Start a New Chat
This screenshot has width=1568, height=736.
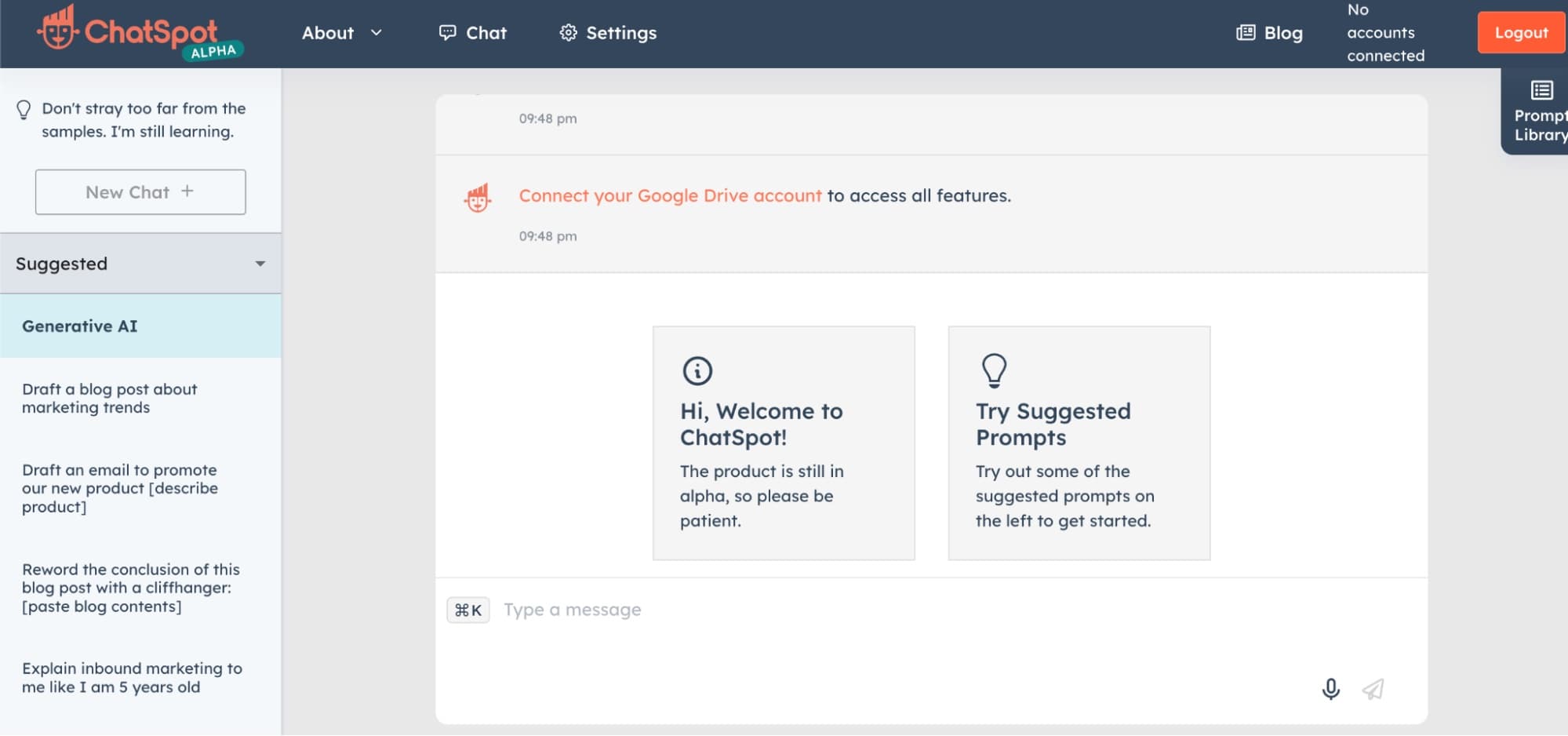[140, 192]
